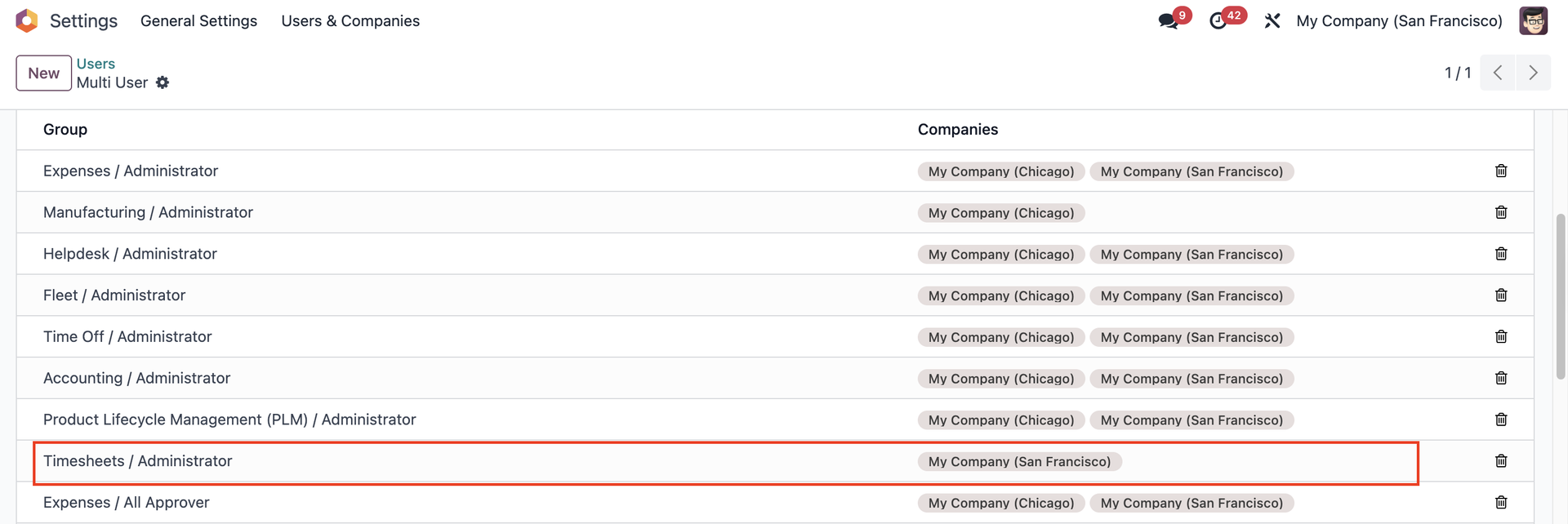This screenshot has width=1568, height=524.
Task: Delete the Fleet / Administrator row
Action: (1501, 295)
